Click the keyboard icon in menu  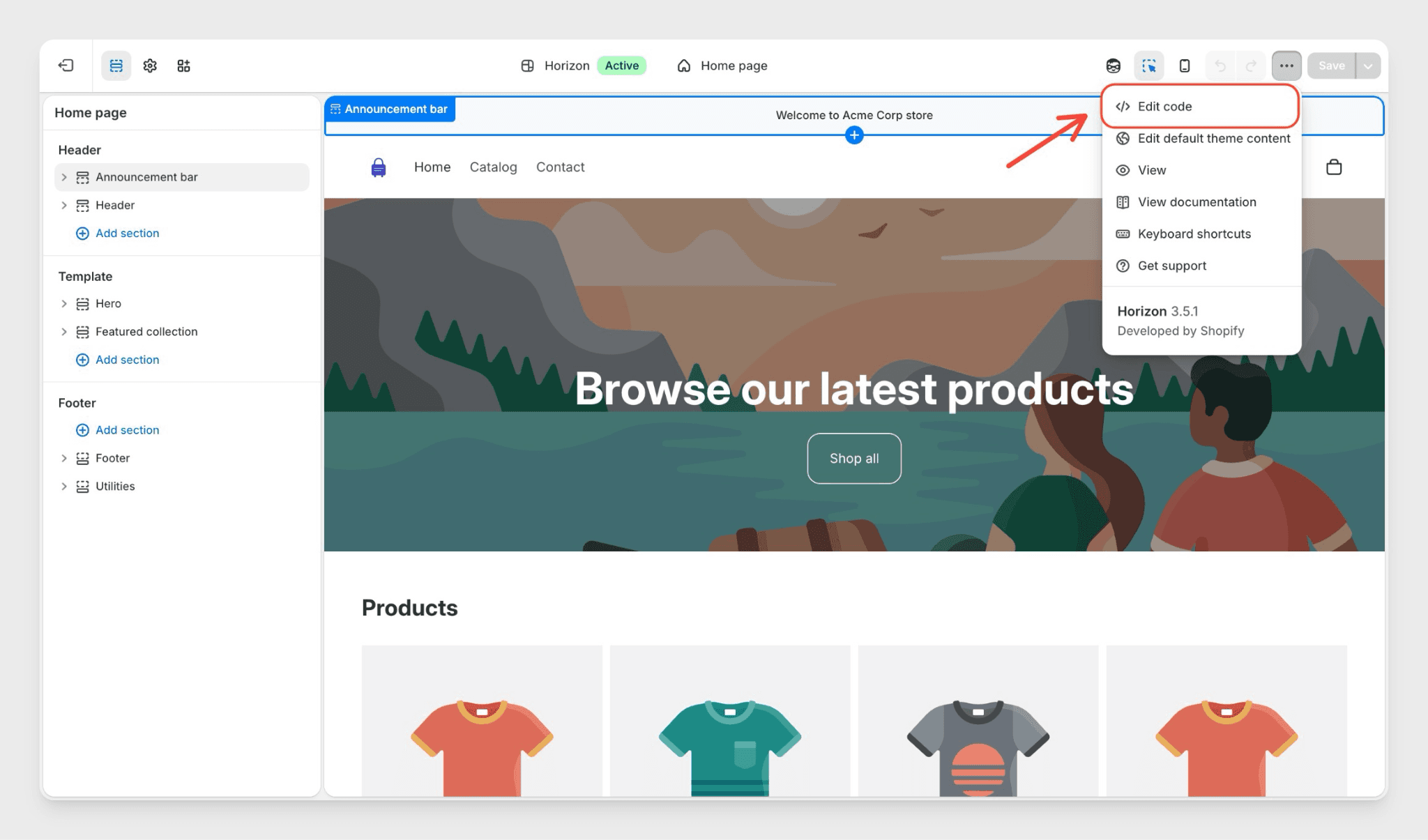(1123, 234)
